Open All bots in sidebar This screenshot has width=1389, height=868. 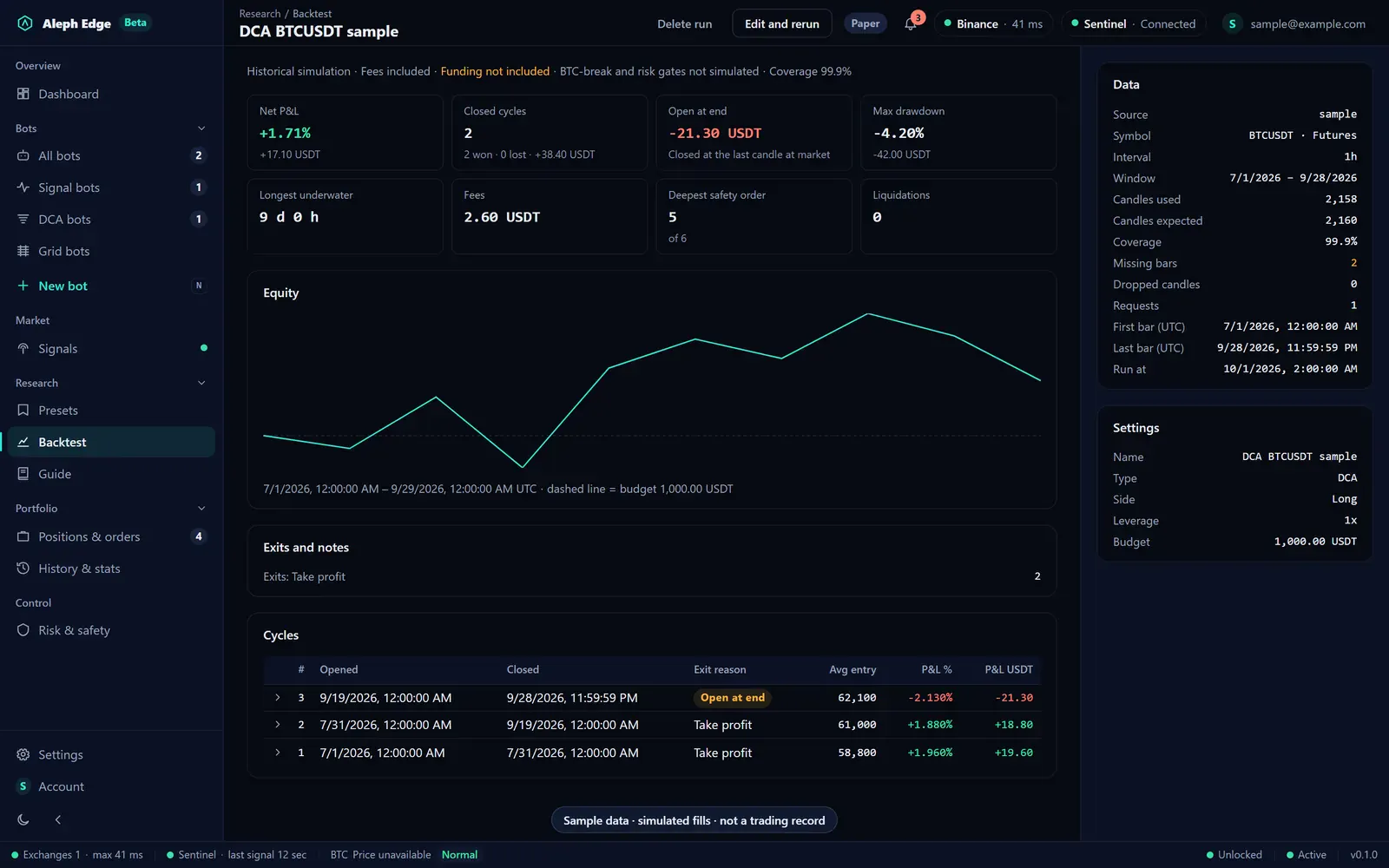pyautogui.click(x=111, y=155)
